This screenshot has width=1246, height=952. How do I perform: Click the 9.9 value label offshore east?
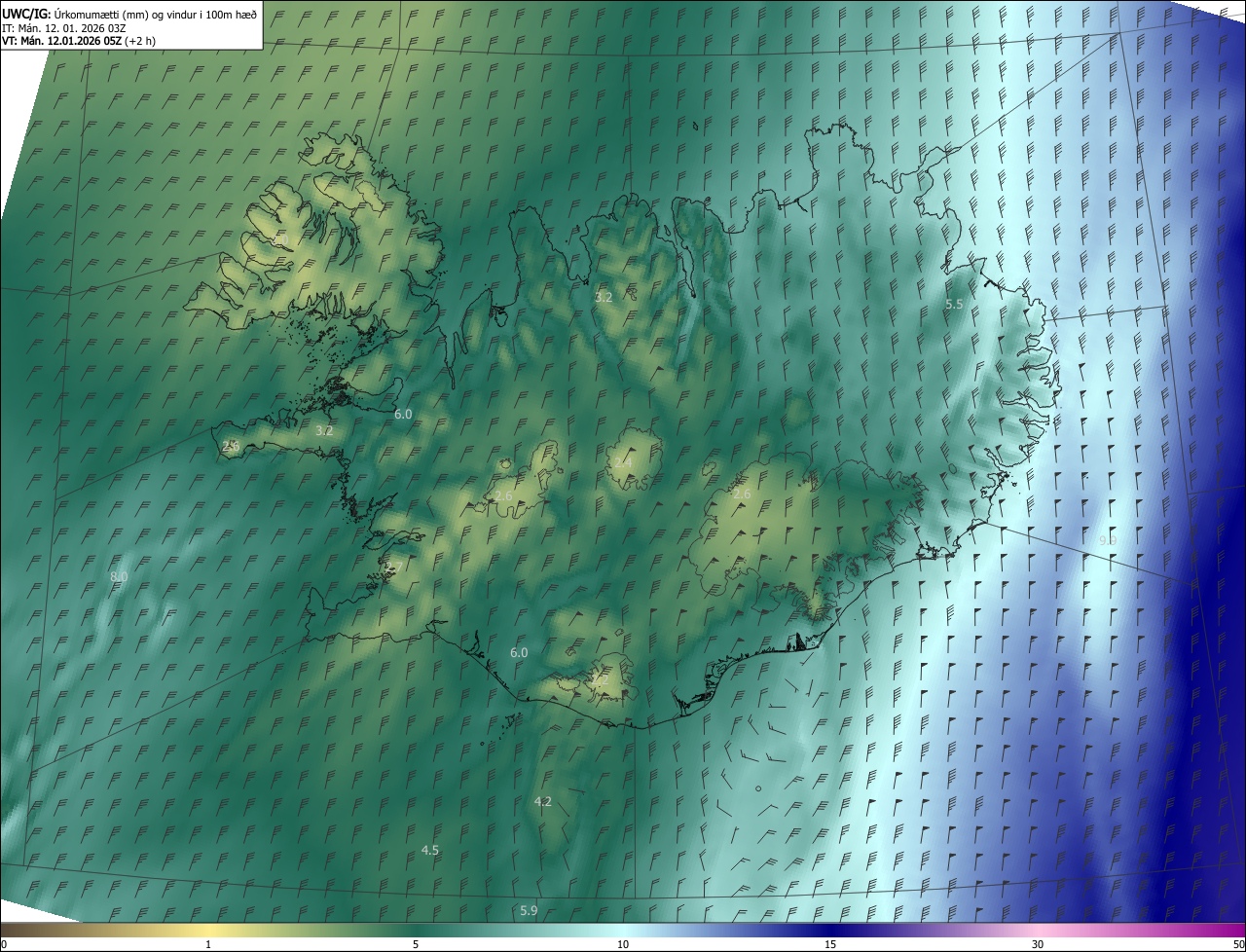[1108, 540]
